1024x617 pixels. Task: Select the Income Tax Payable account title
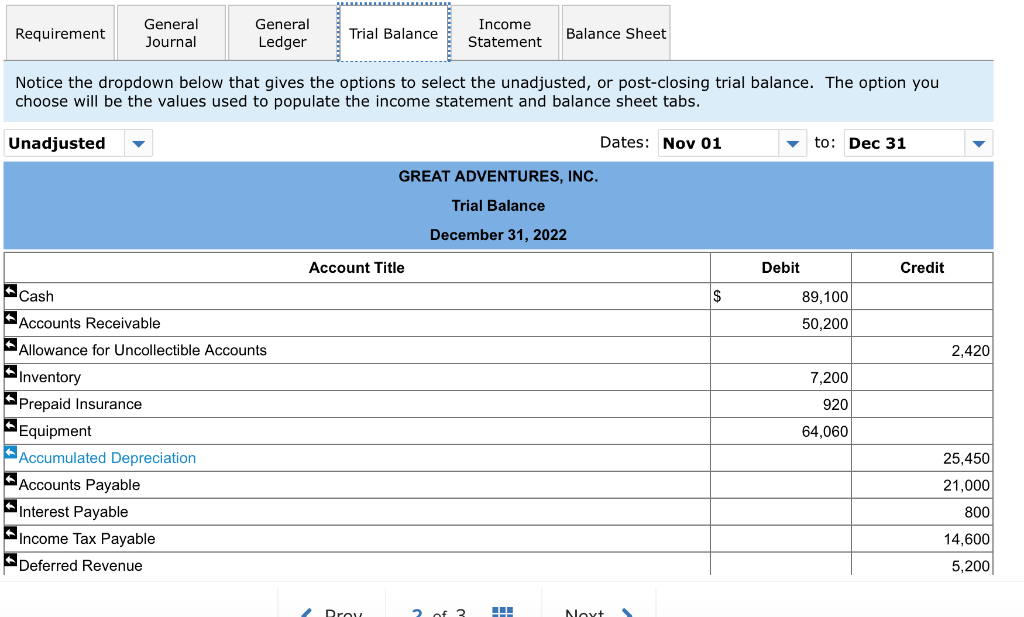[87, 539]
